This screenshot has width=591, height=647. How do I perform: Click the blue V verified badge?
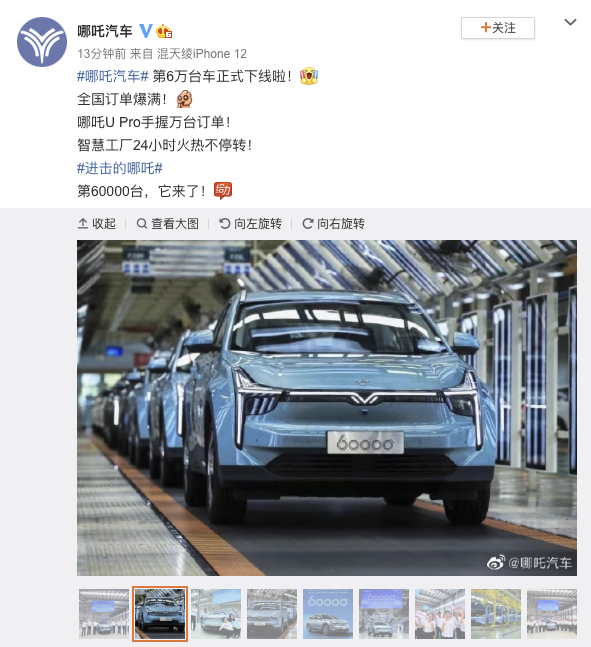(145, 31)
